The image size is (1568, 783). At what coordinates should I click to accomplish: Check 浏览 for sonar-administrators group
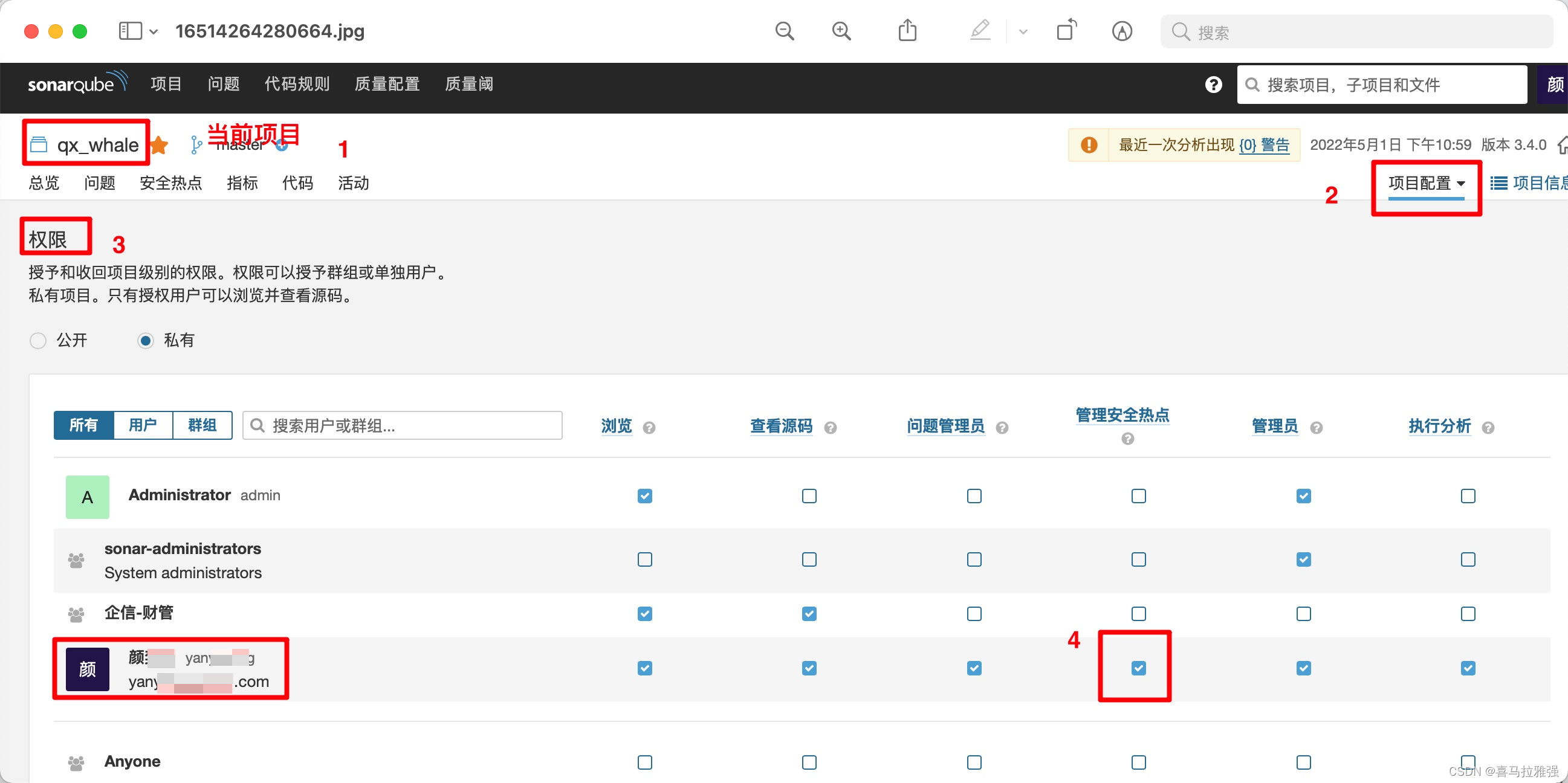[644, 559]
